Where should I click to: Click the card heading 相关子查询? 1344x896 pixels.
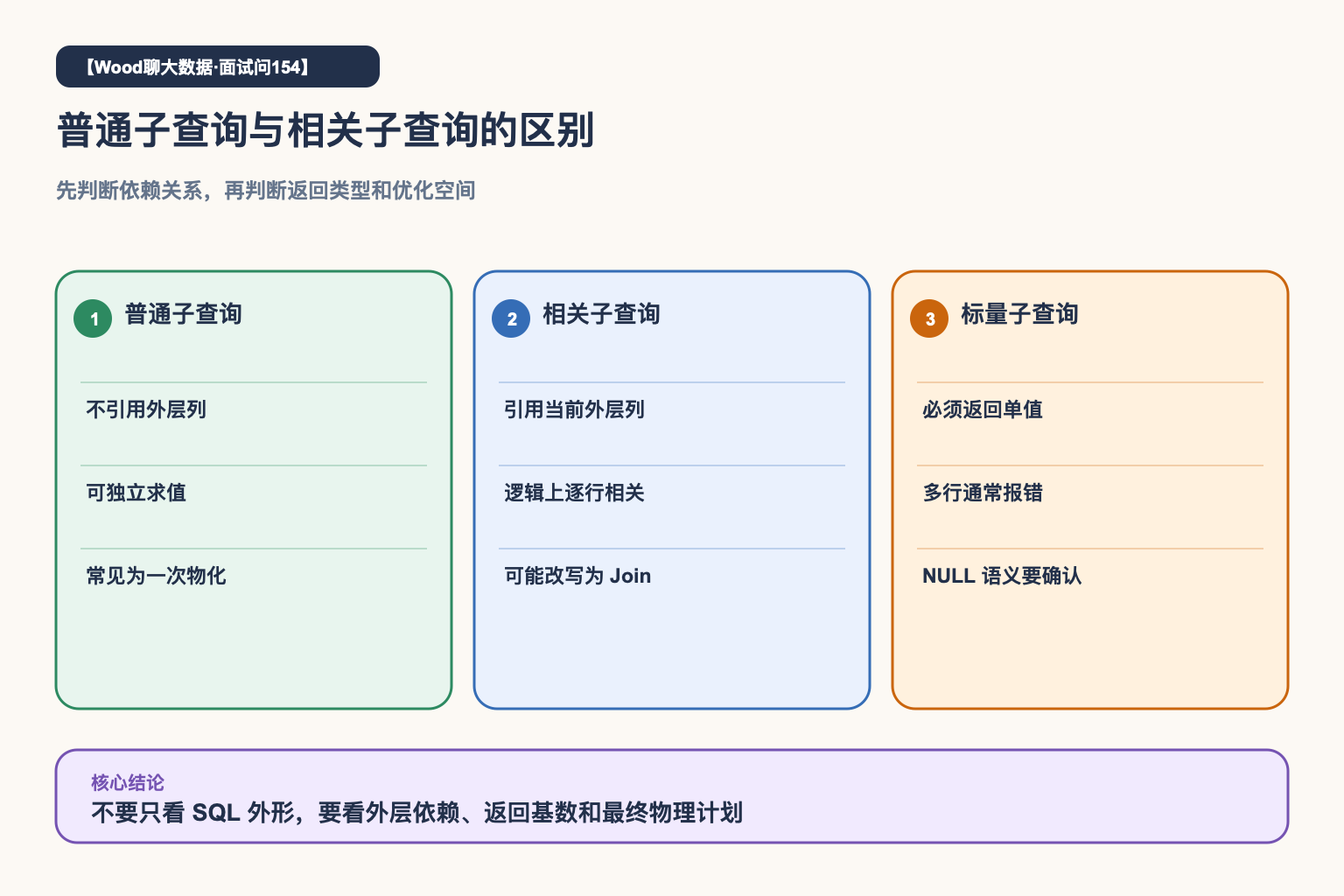pyautogui.click(x=601, y=314)
